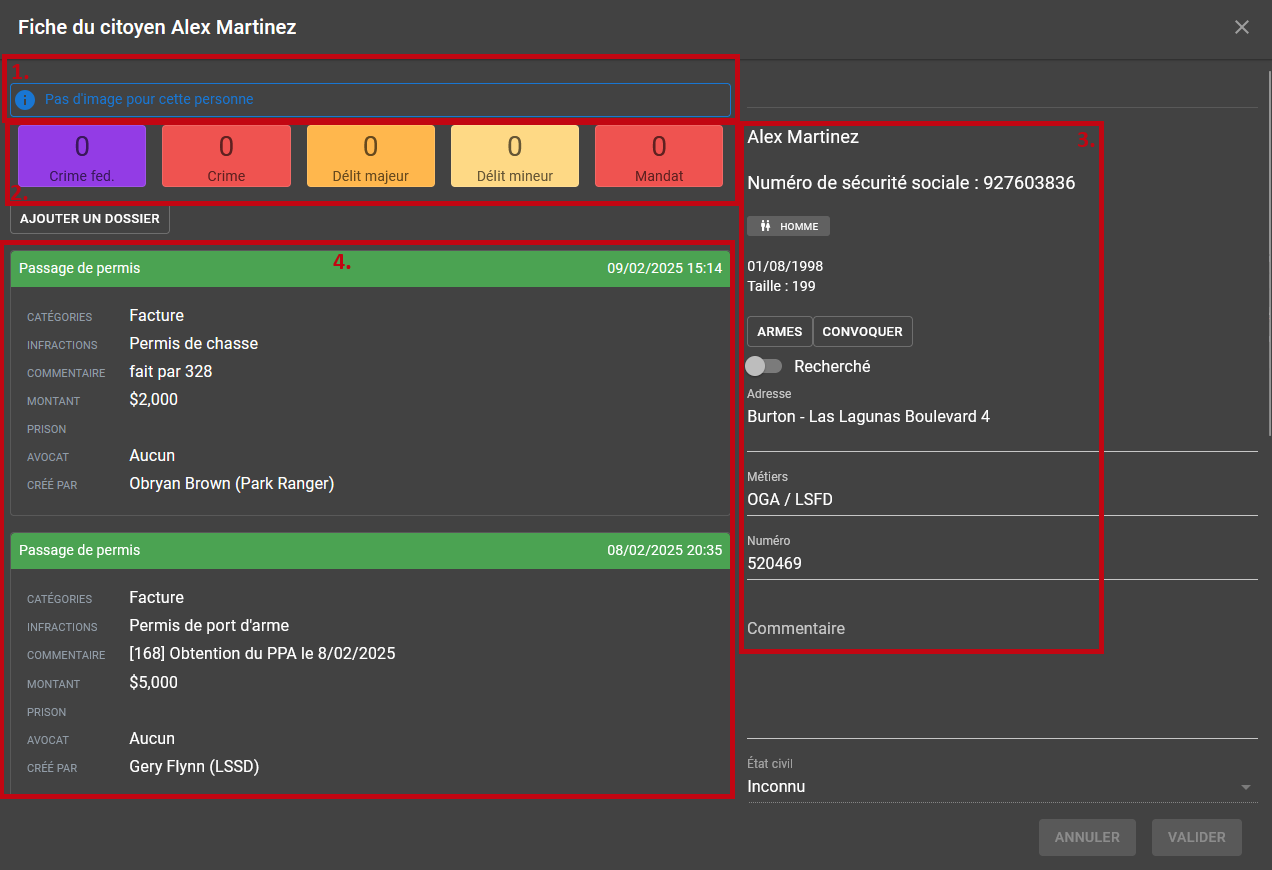Open the red Crime counter tile
The width and height of the screenshot is (1272, 870).
pos(226,156)
